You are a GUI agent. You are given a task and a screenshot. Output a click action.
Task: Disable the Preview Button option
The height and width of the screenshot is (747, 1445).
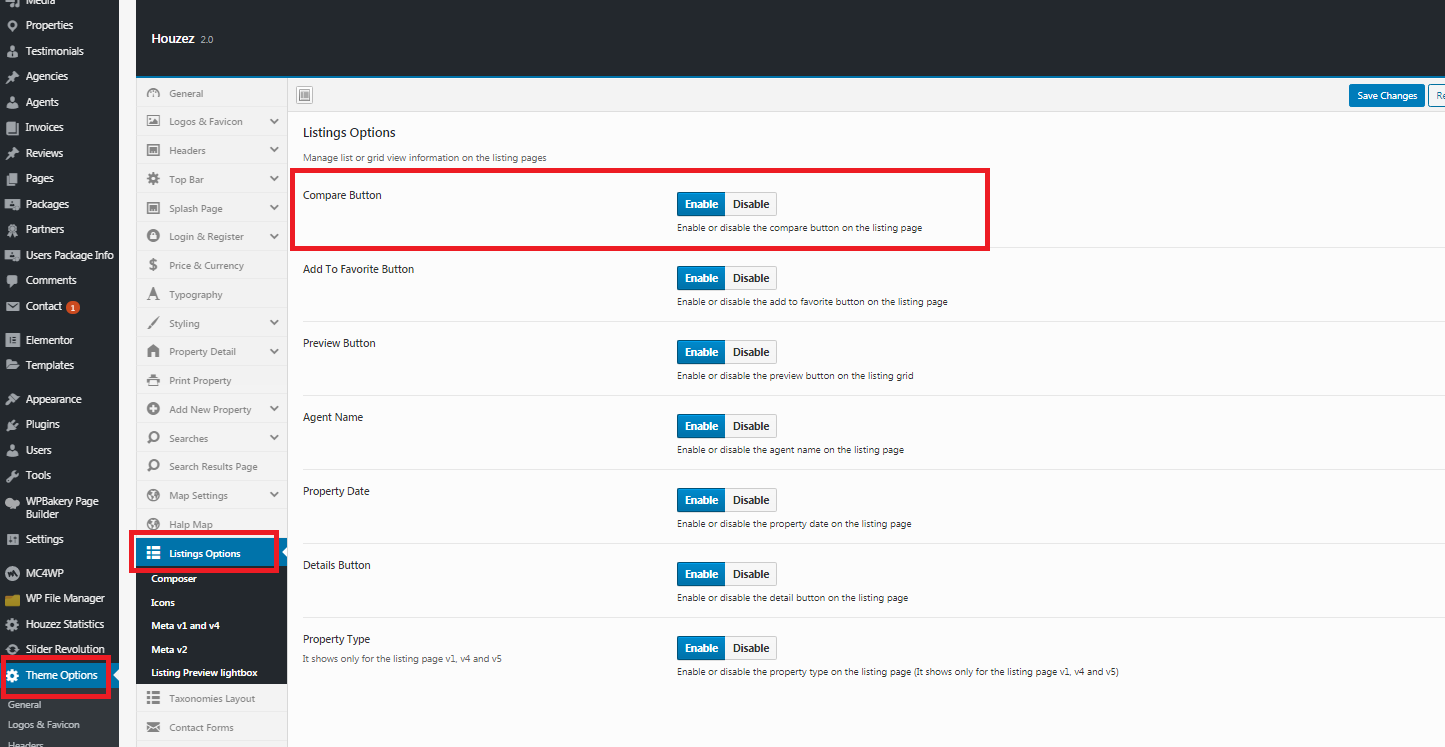coord(751,352)
